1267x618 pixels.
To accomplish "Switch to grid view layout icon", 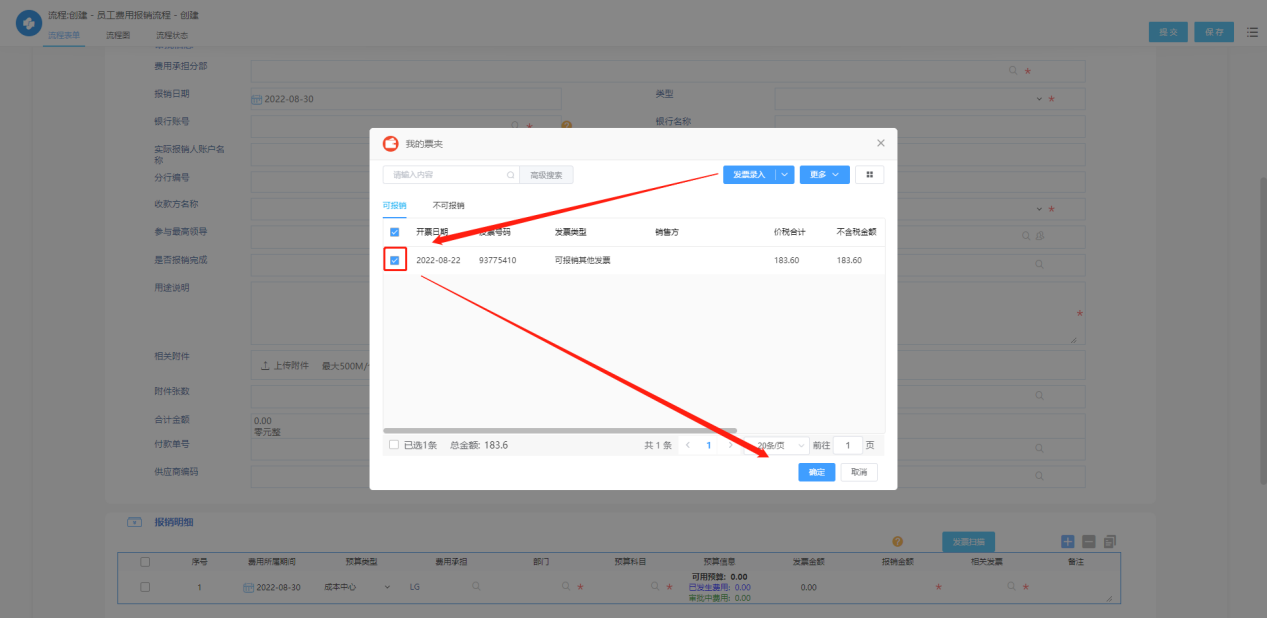I will point(869,174).
